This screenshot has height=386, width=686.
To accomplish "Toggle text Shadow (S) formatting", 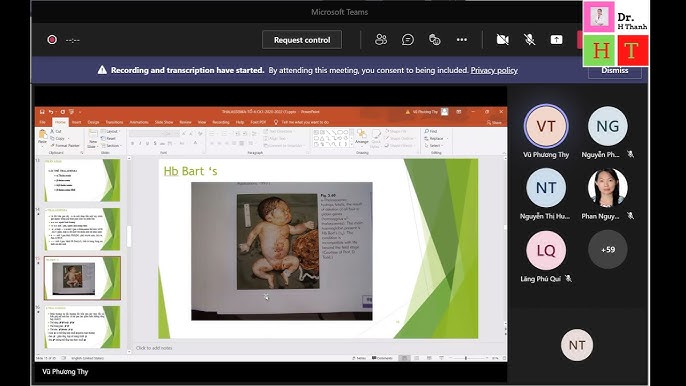I will [155, 144].
